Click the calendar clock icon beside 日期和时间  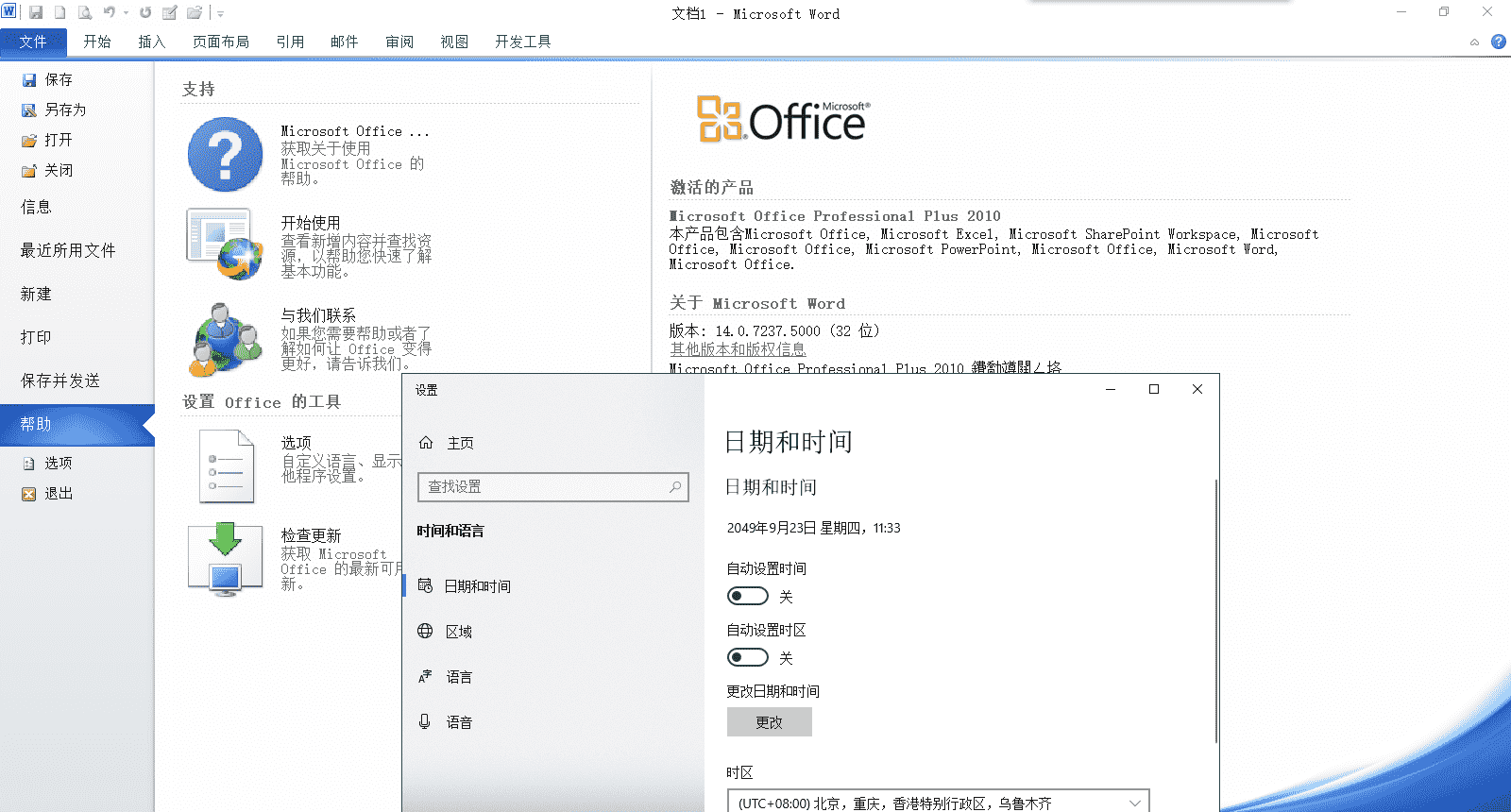[x=425, y=585]
